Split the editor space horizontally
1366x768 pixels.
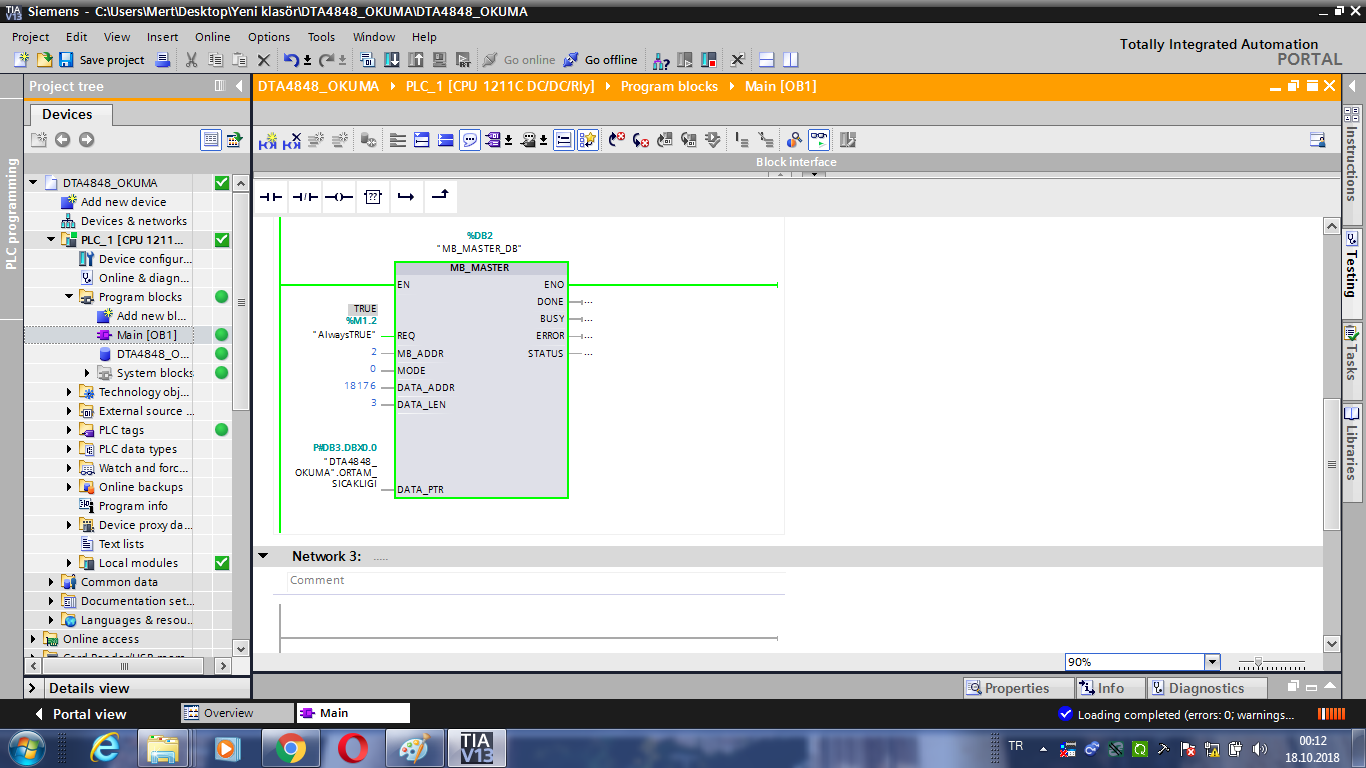click(767, 60)
